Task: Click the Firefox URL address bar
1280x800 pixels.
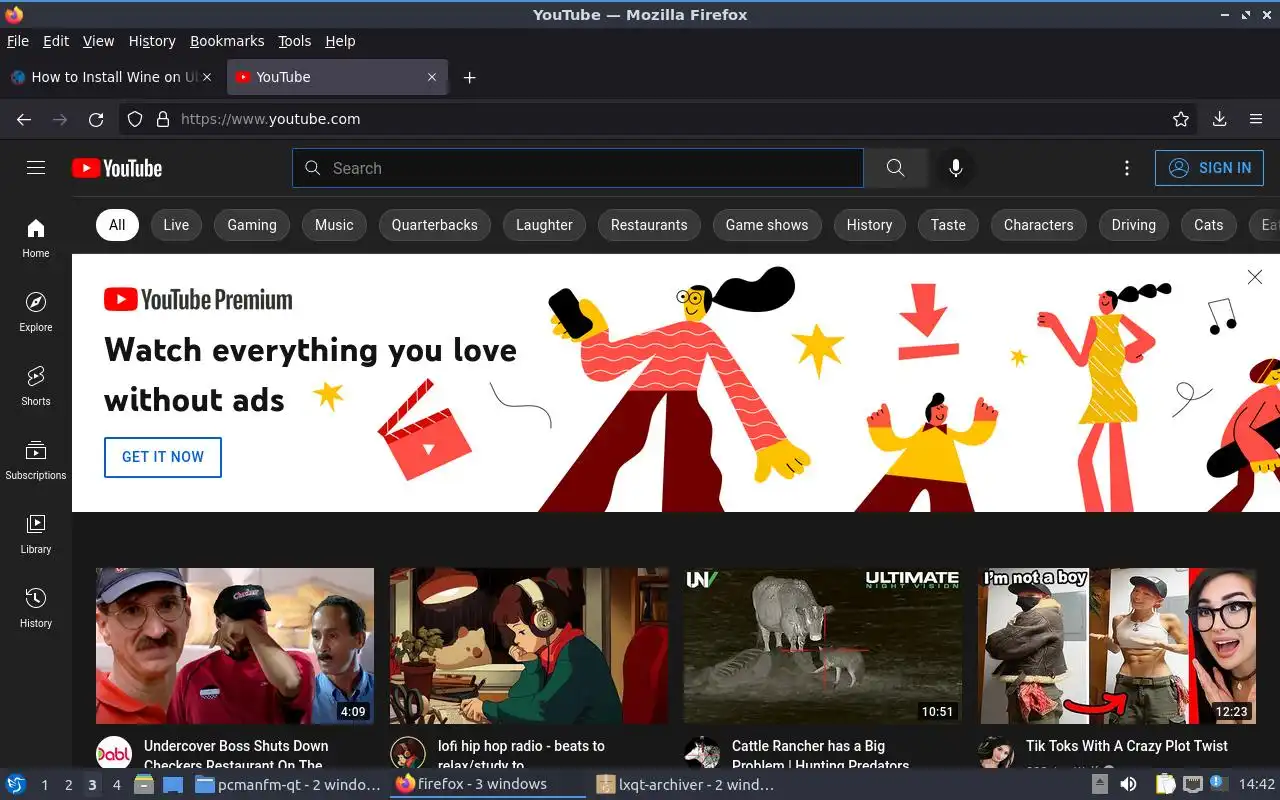Action: [x=660, y=119]
